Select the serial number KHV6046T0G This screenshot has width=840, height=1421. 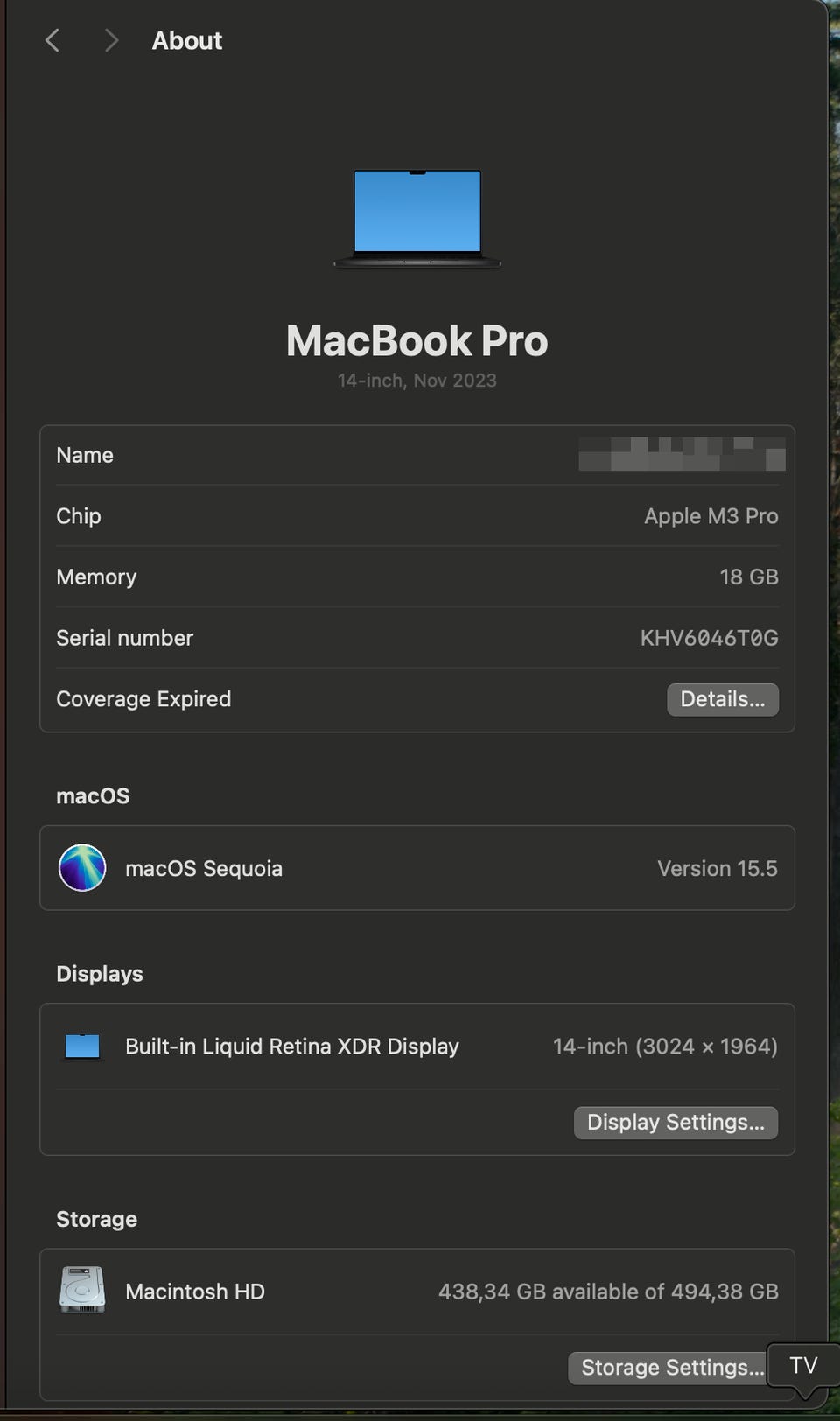709,638
